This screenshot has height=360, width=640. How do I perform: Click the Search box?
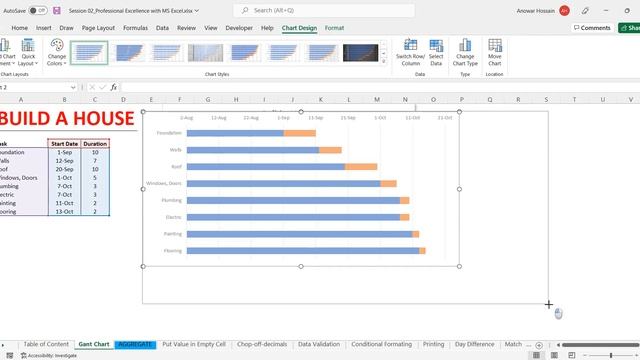(324, 11)
